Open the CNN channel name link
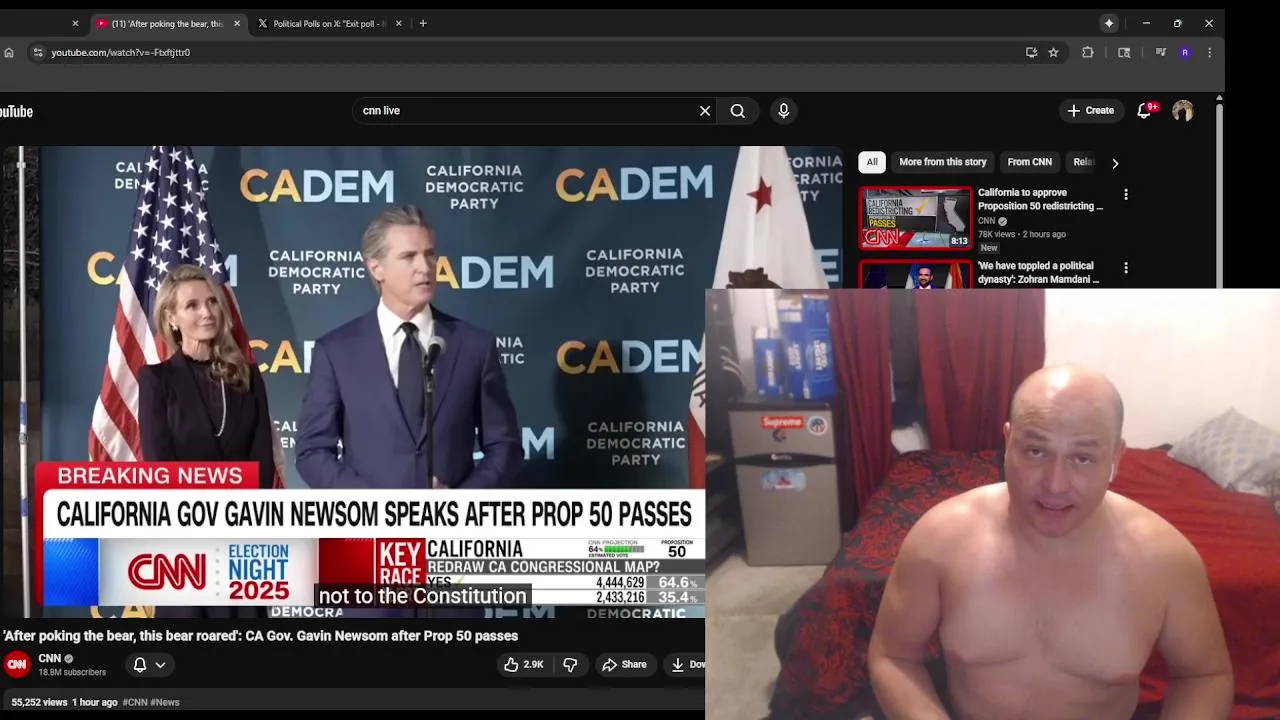The image size is (1280, 720). point(50,658)
